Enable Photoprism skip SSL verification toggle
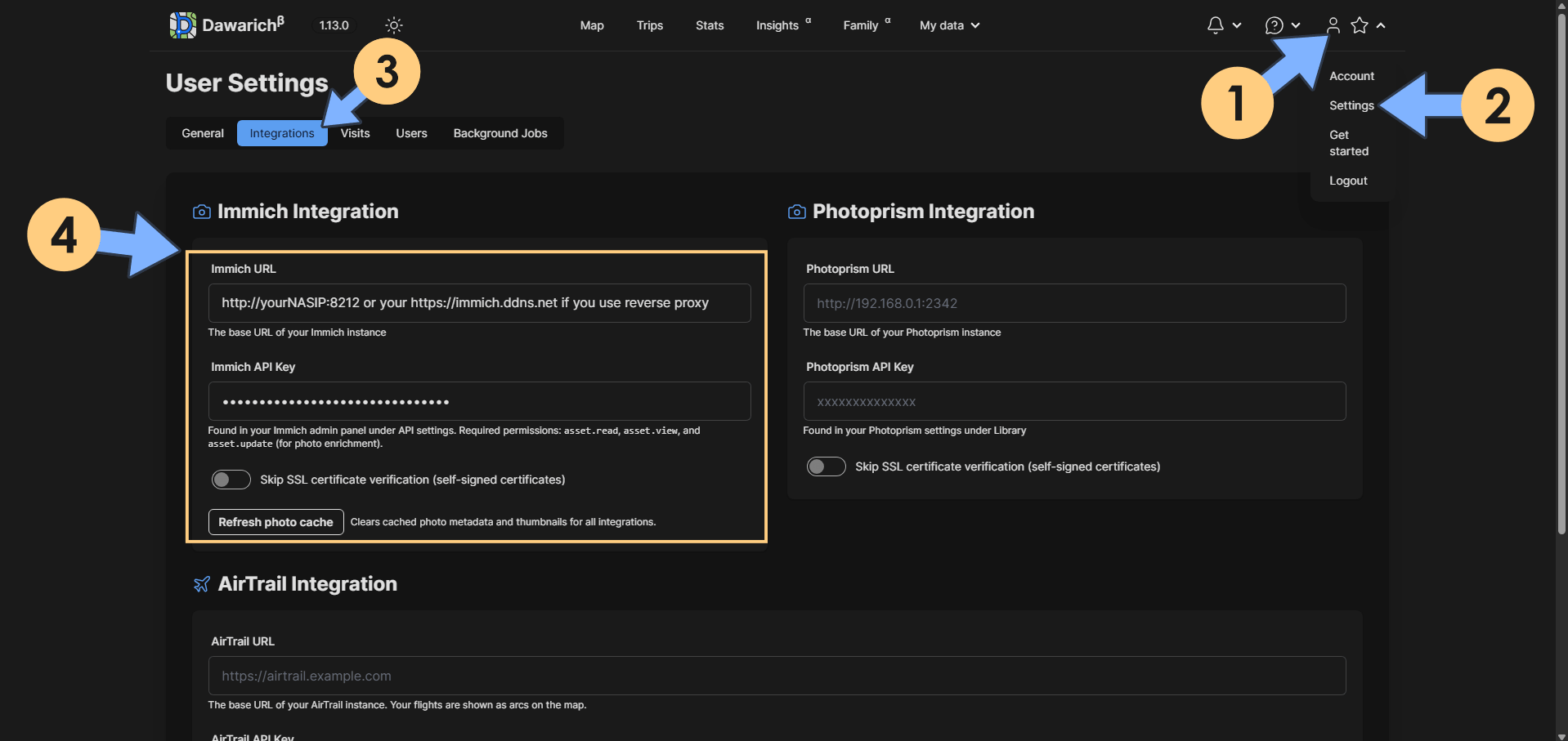This screenshot has width=1568, height=741. pos(827,466)
